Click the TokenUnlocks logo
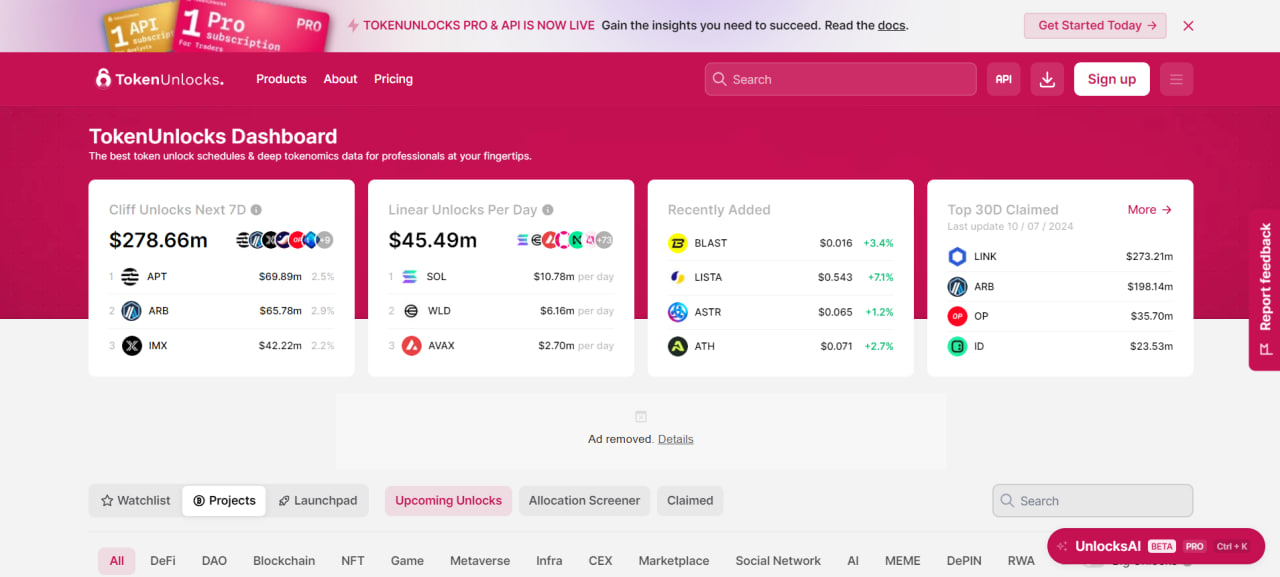The width and height of the screenshot is (1280, 577). [x=159, y=79]
